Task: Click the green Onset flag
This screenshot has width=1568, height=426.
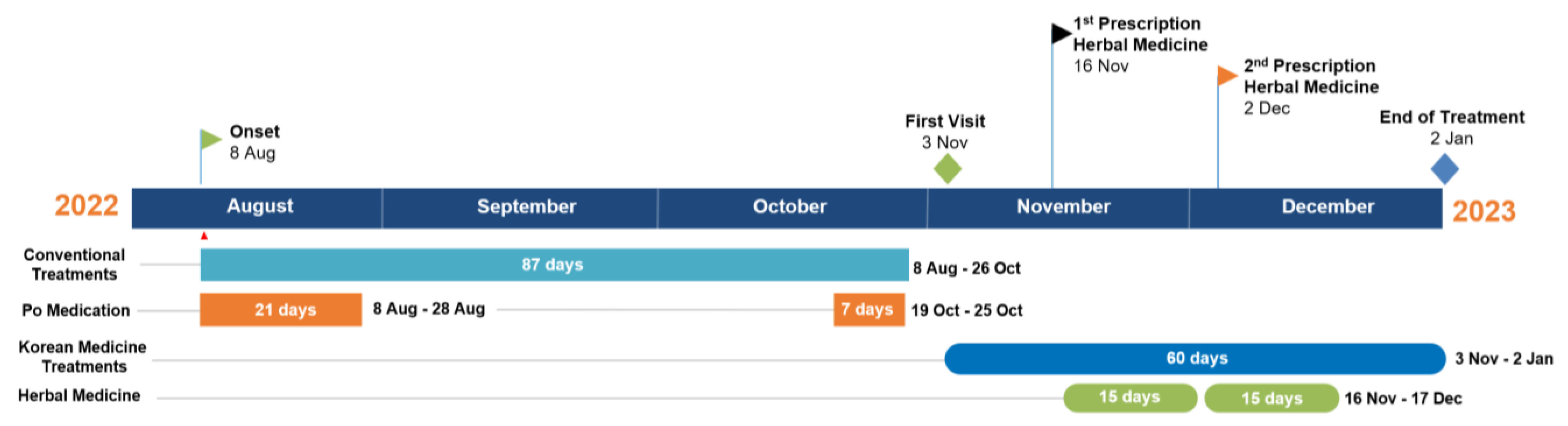Action: pyautogui.click(x=211, y=139)
